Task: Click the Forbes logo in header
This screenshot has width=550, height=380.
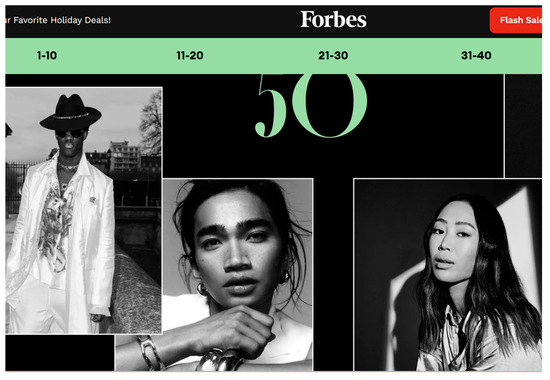Action: (x=334, y=19)
